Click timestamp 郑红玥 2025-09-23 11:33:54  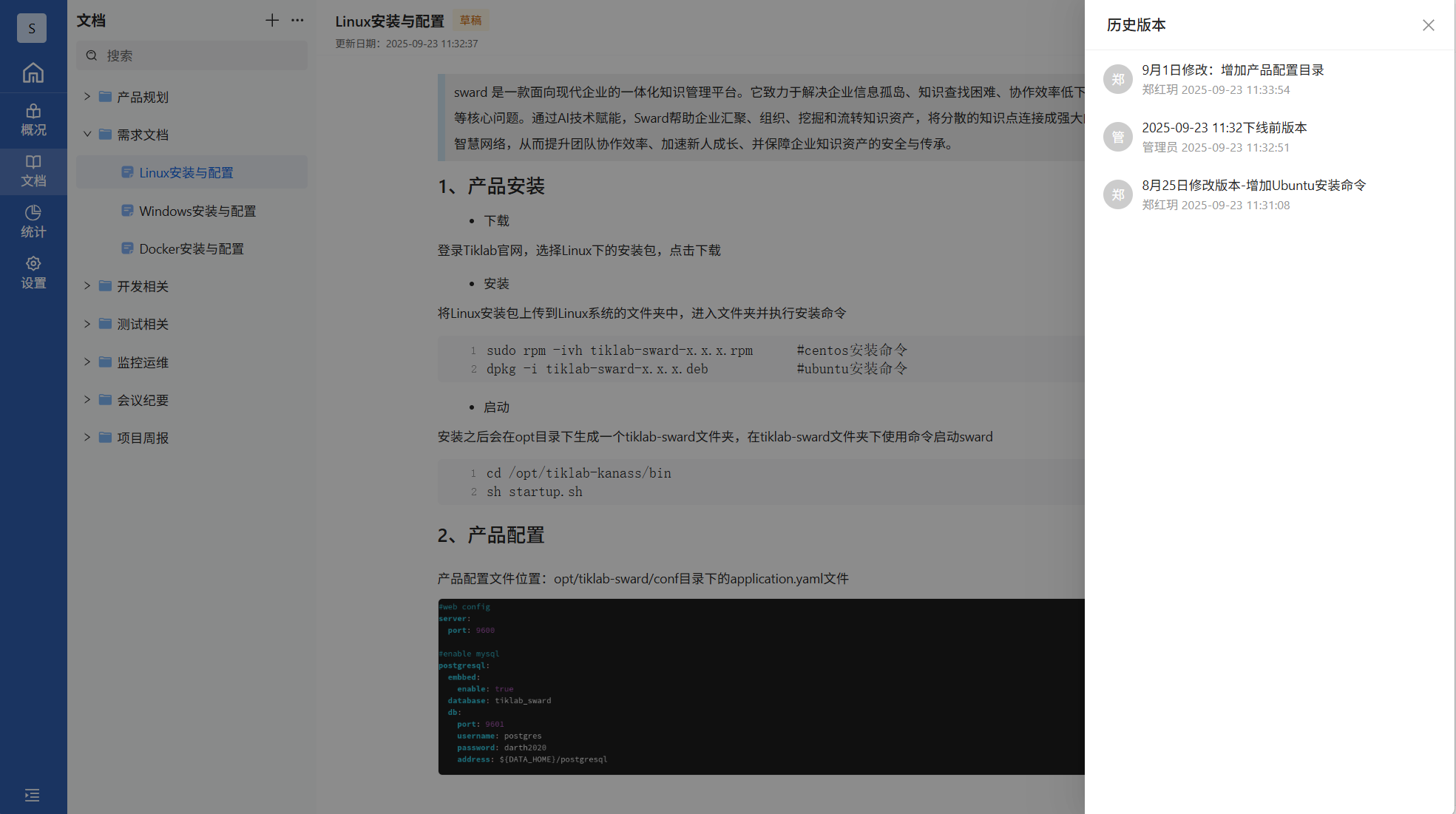point(1216,89)
